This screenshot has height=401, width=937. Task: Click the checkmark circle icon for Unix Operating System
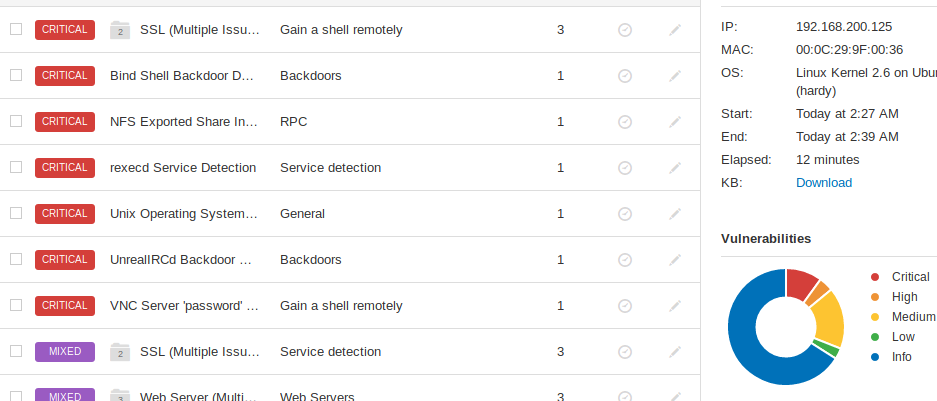coord(625,214)
